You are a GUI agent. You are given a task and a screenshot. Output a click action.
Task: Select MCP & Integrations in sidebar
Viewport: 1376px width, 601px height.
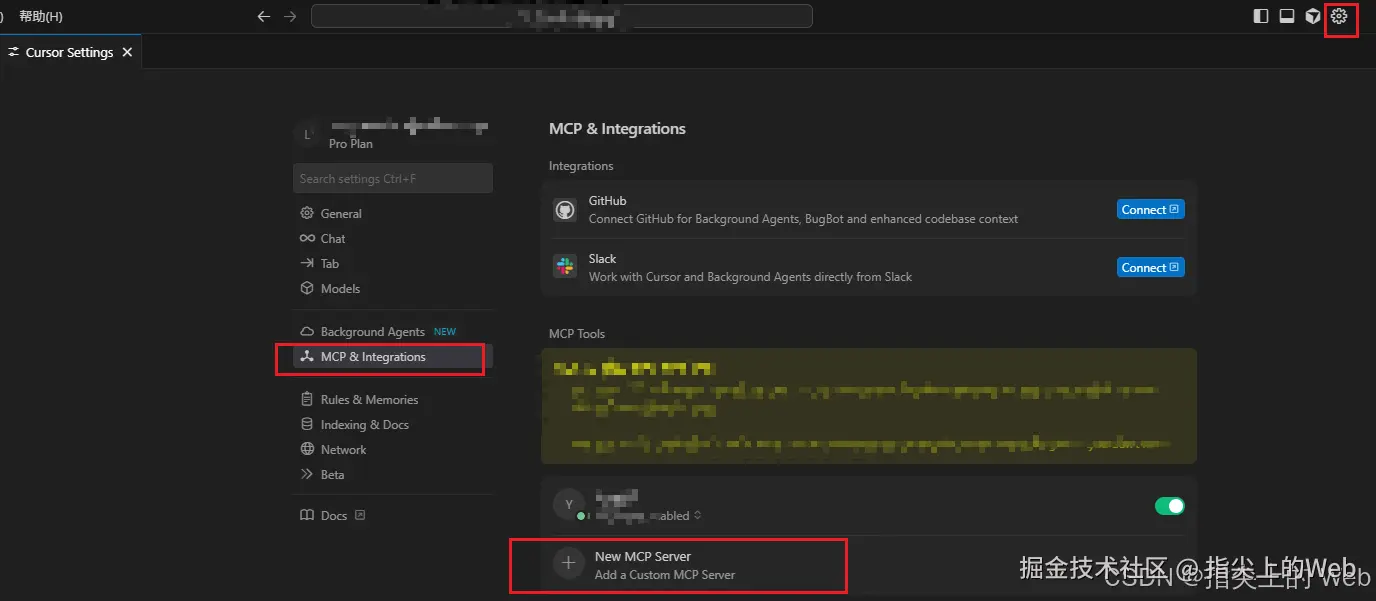click(x=393, y=357)
